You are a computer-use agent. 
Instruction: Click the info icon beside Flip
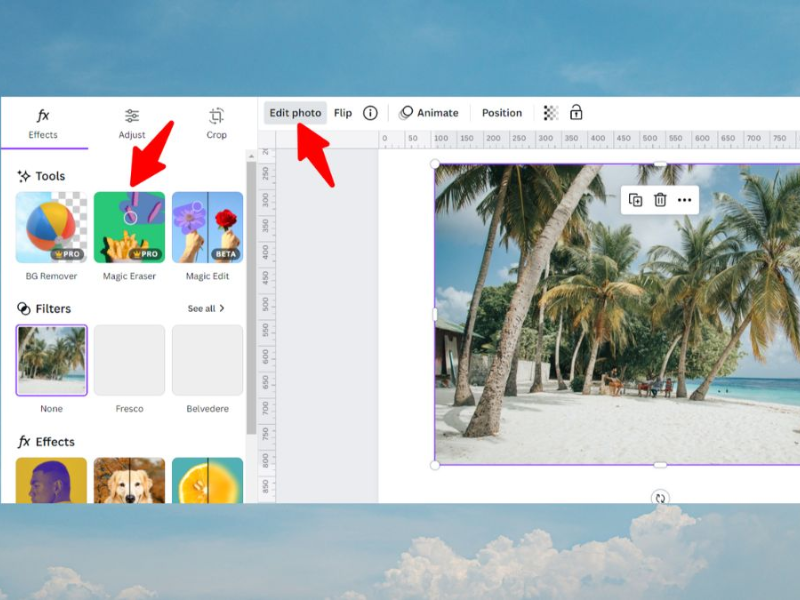tap(371, 112)
